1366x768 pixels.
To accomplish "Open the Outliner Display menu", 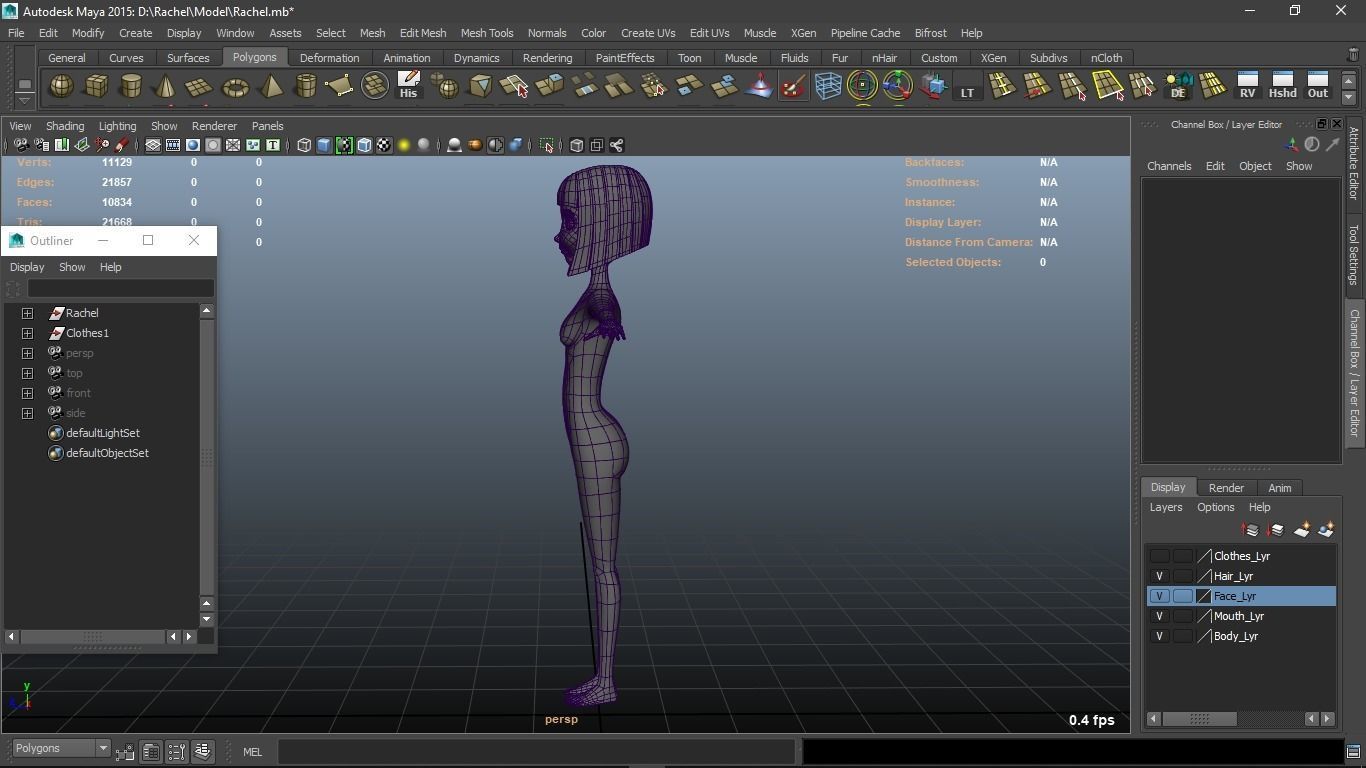I will [x=27, y=267].
